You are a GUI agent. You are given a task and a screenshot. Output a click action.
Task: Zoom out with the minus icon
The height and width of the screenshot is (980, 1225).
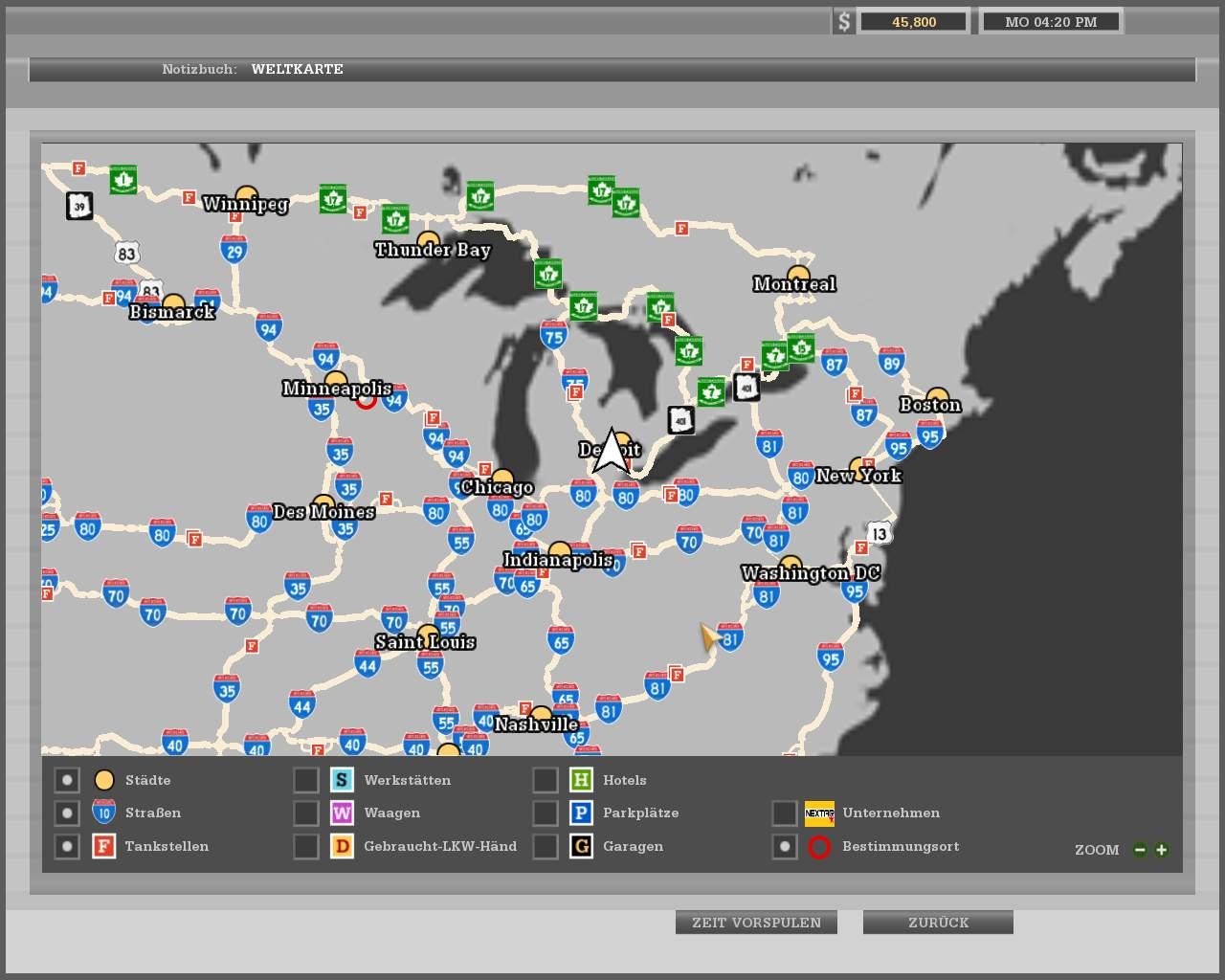pos(1140,850)
